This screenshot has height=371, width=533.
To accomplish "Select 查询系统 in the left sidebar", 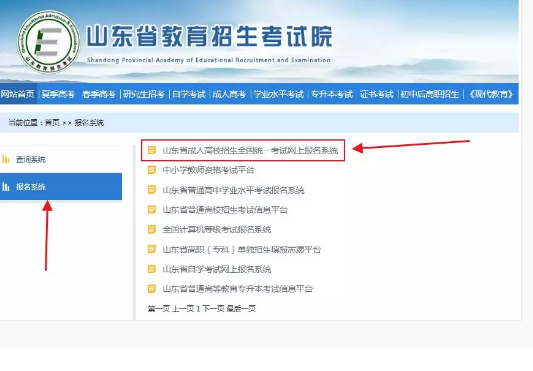I will click(x=61, y=159).
